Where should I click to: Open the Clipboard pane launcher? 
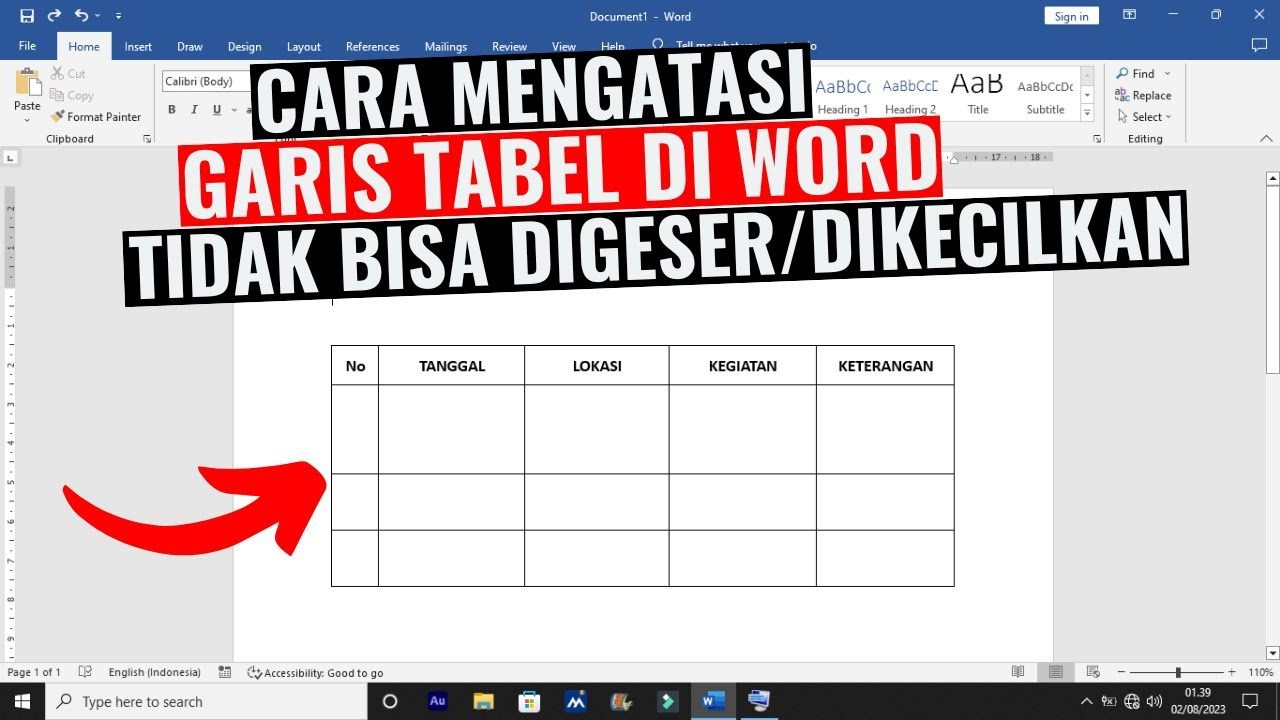point(147,139)
